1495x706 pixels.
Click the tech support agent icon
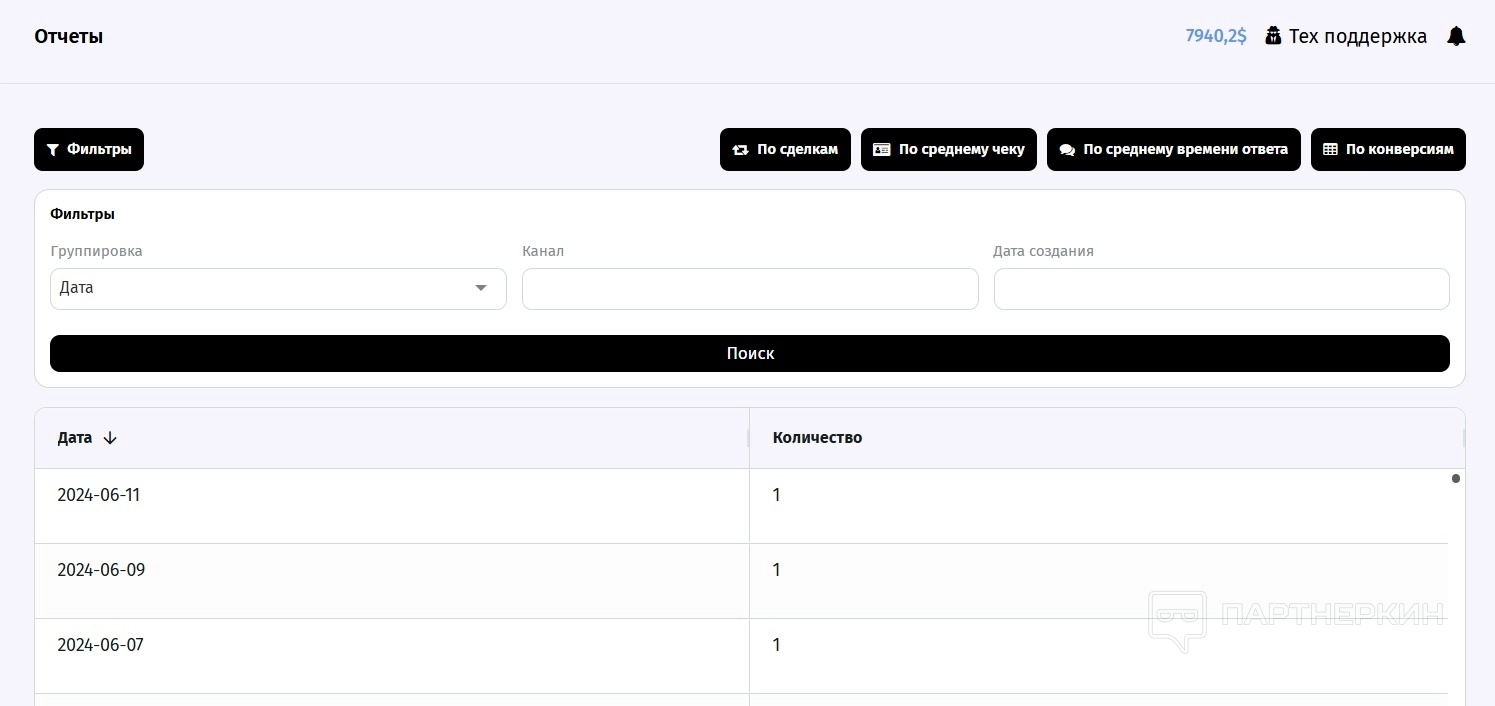1273,37
